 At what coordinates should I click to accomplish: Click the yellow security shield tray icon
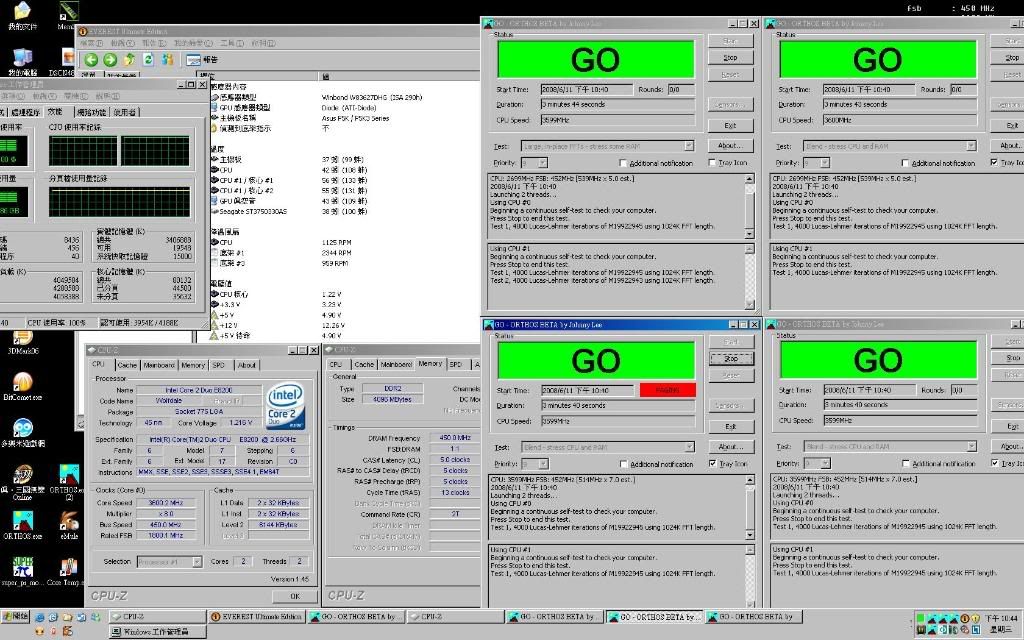point(976,618)
